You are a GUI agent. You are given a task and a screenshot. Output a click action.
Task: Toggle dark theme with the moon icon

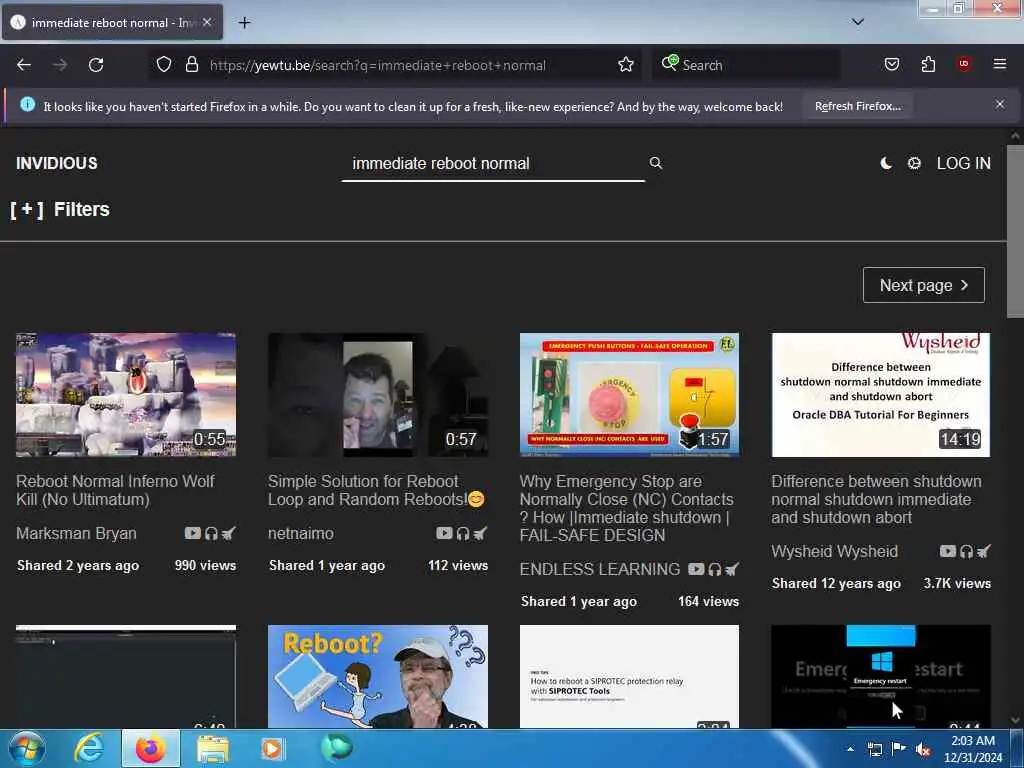click(886, 163)
